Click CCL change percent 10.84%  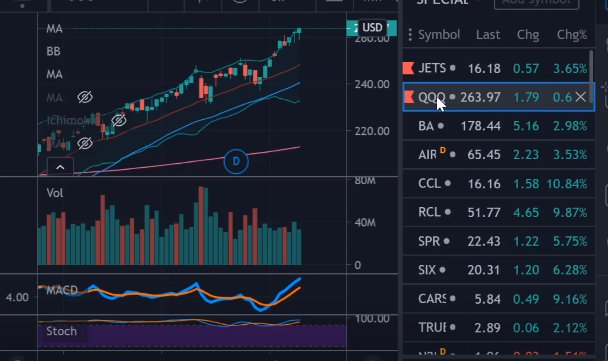(x=567, y=183)
